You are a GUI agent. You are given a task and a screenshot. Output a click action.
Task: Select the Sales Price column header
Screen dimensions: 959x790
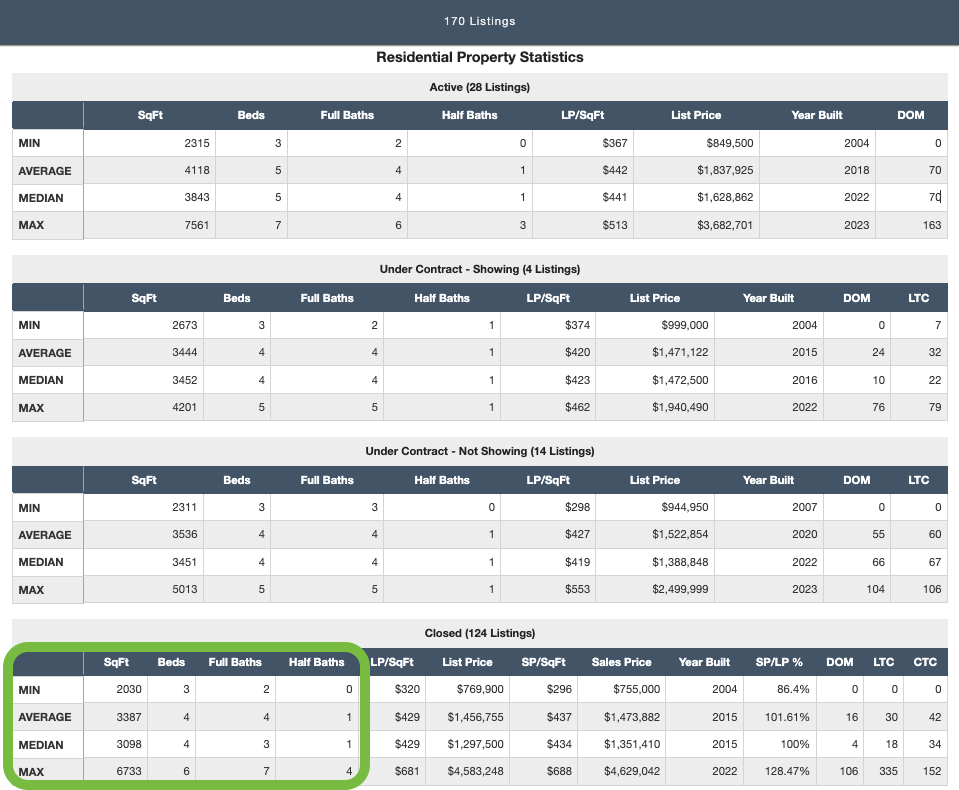pos(623,661)
